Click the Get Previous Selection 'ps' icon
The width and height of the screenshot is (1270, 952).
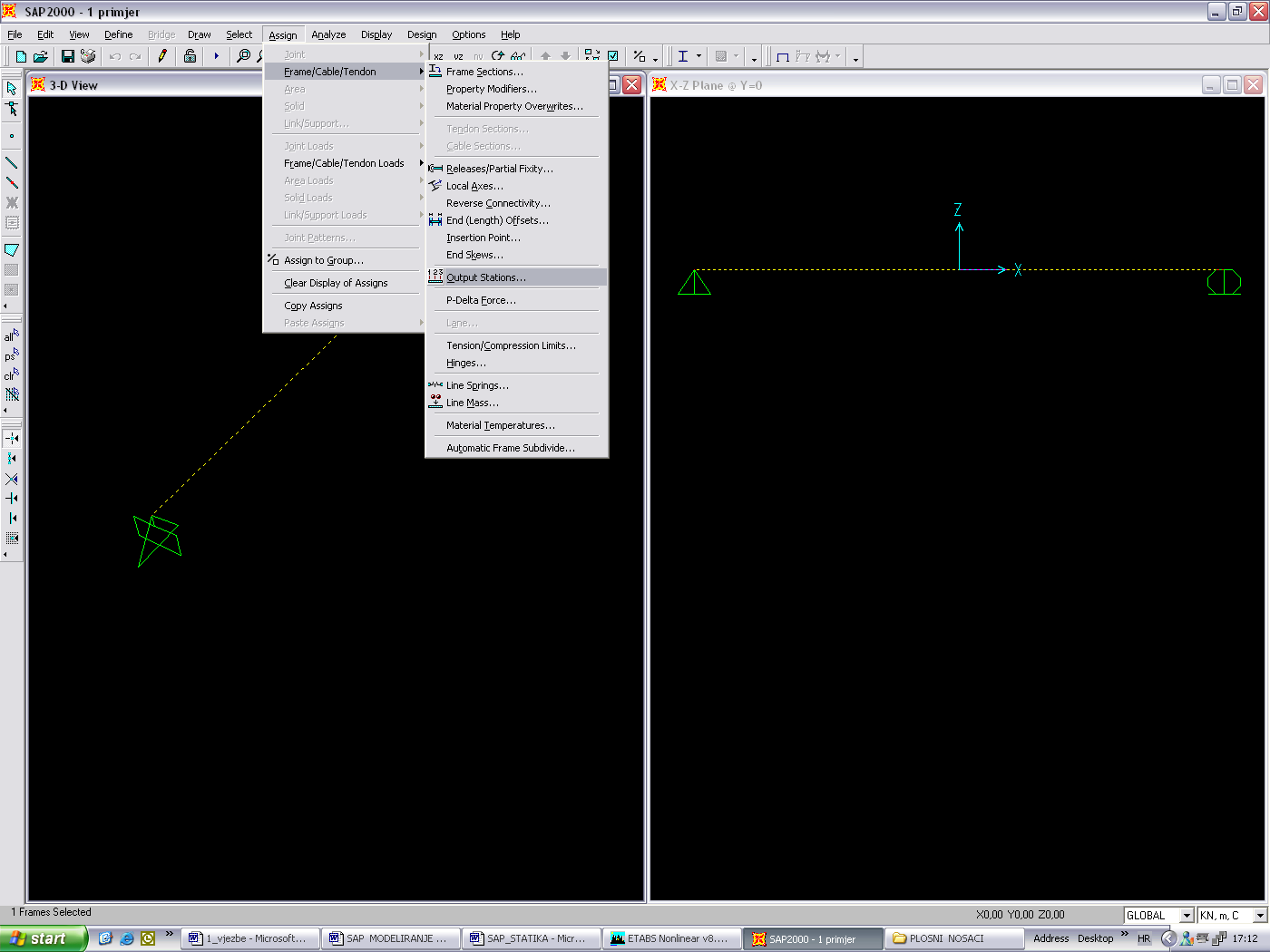point(12,355)
